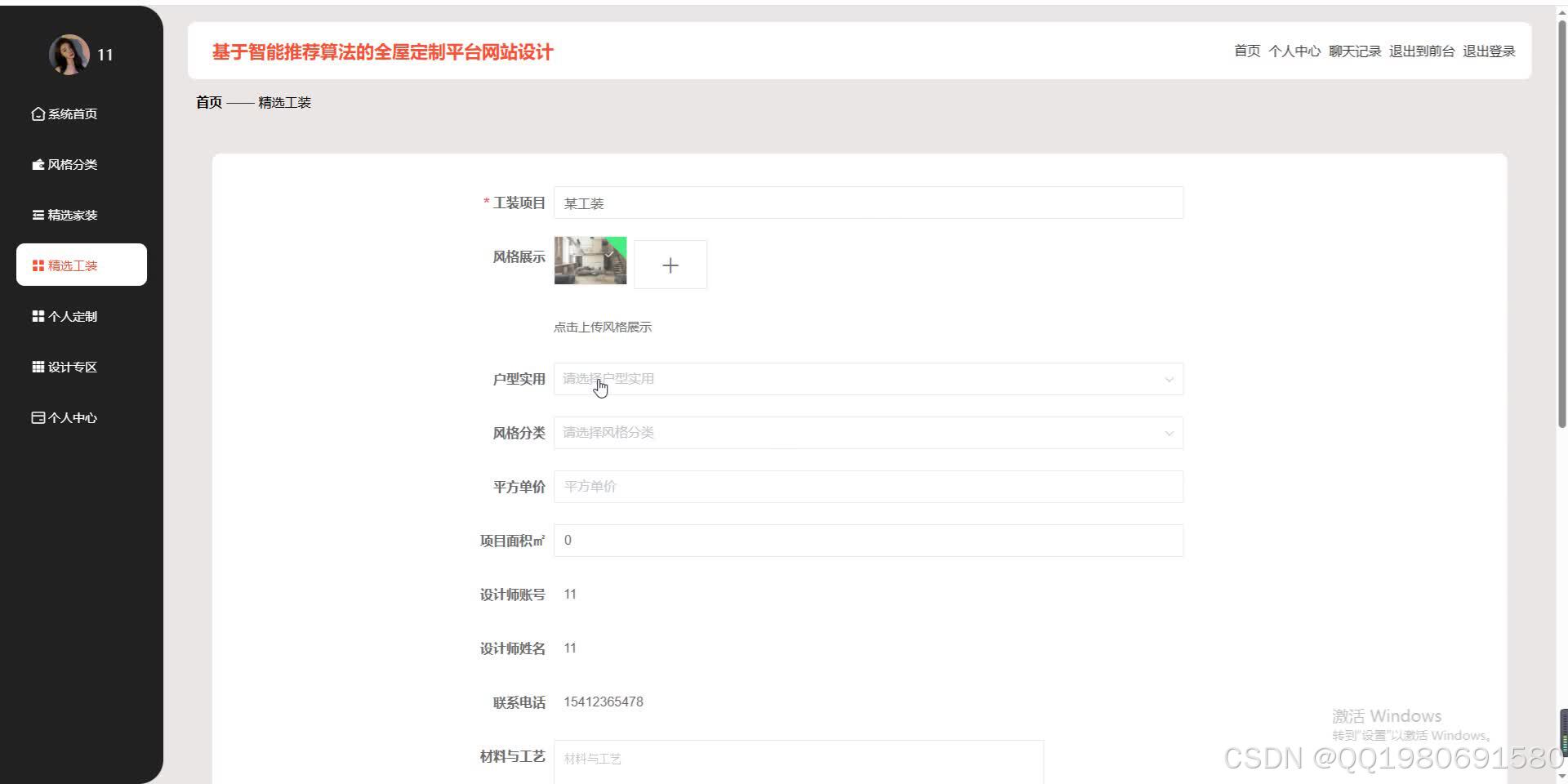The image size is (1568, 784).
Task: Click the 项目面积㎡ input field showing 0
Action: (x=868, y=541)
